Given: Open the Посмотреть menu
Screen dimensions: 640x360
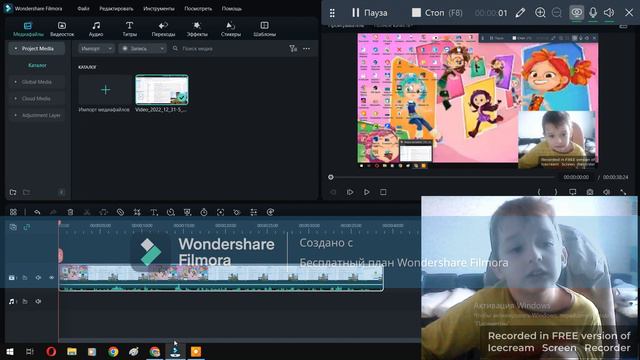Looking at the screenshot, I should [198, 9].
